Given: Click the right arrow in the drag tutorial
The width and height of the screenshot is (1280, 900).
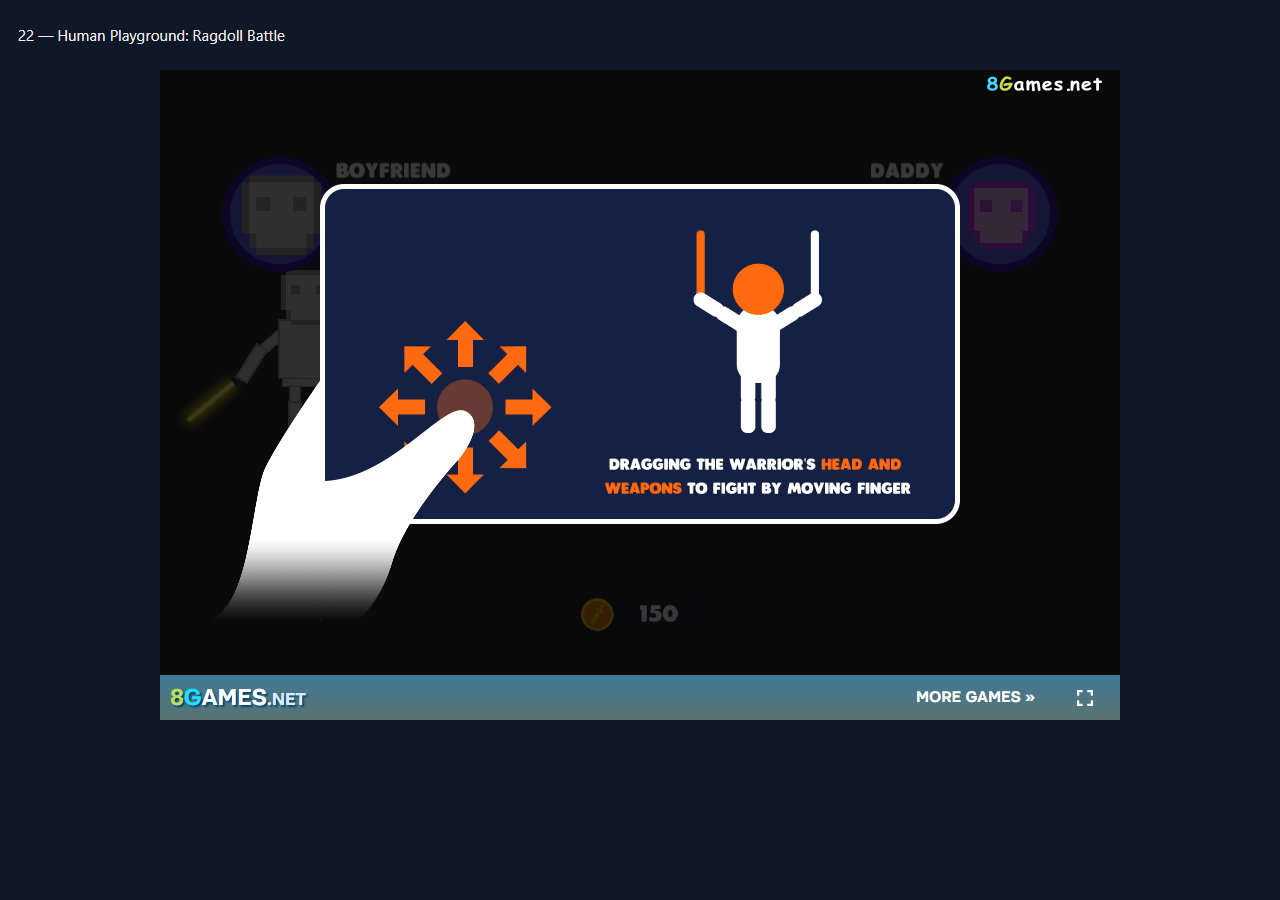Looking at the screenshot, I should coord(528,407).
